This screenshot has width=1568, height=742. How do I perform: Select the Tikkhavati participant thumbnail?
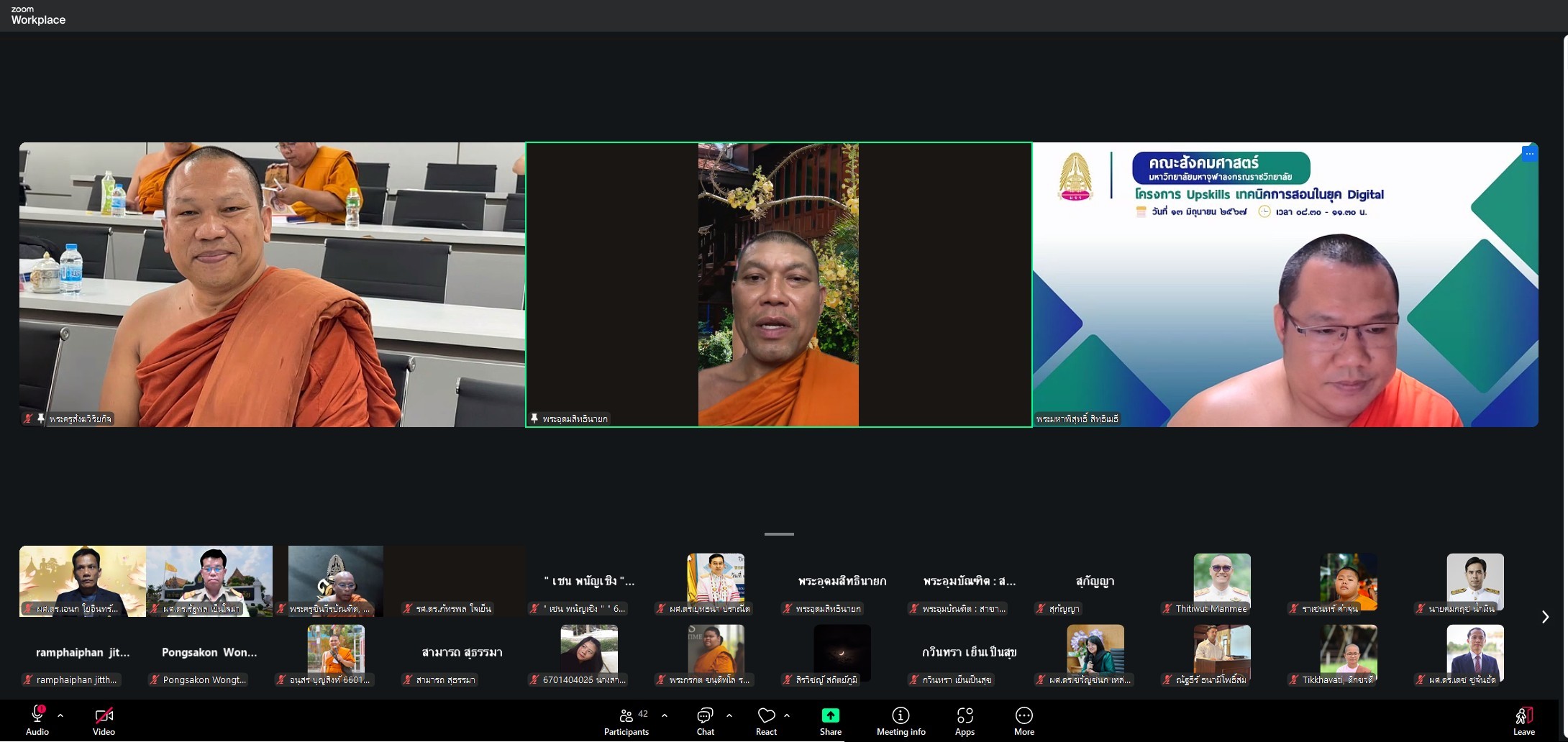point(1348,654)
